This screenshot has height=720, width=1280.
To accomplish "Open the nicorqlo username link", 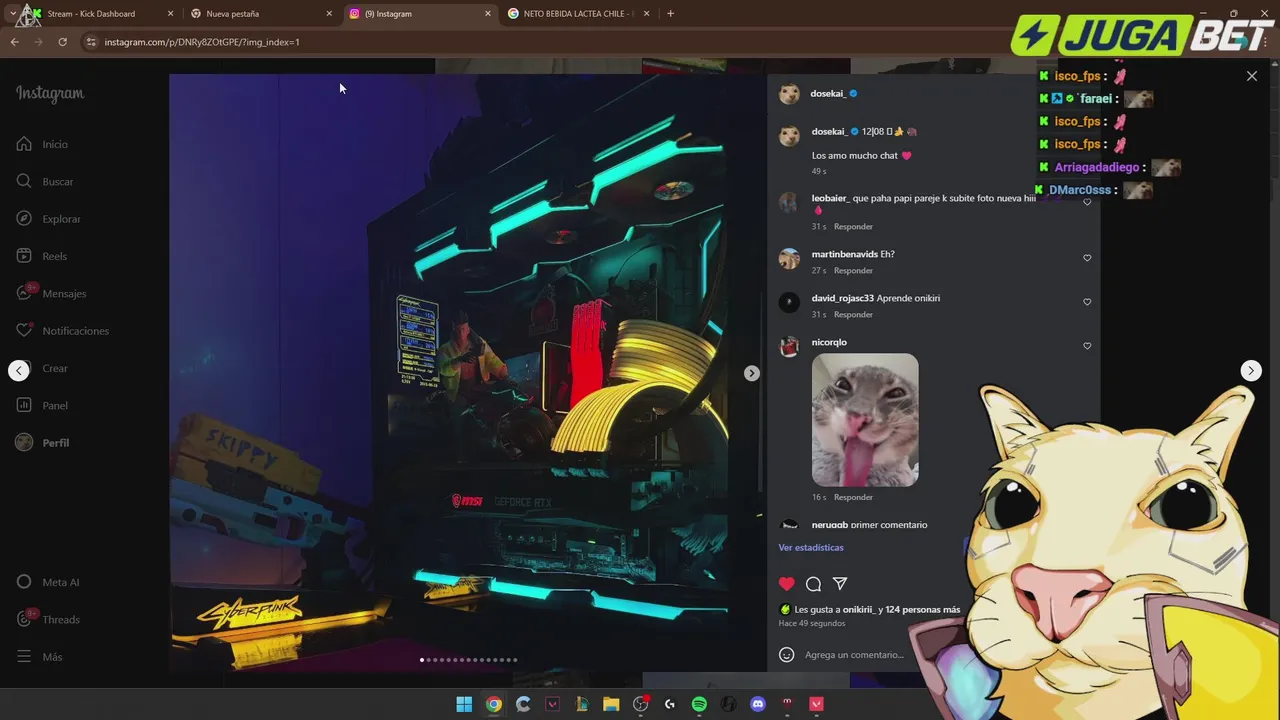I will click(829, 342).
